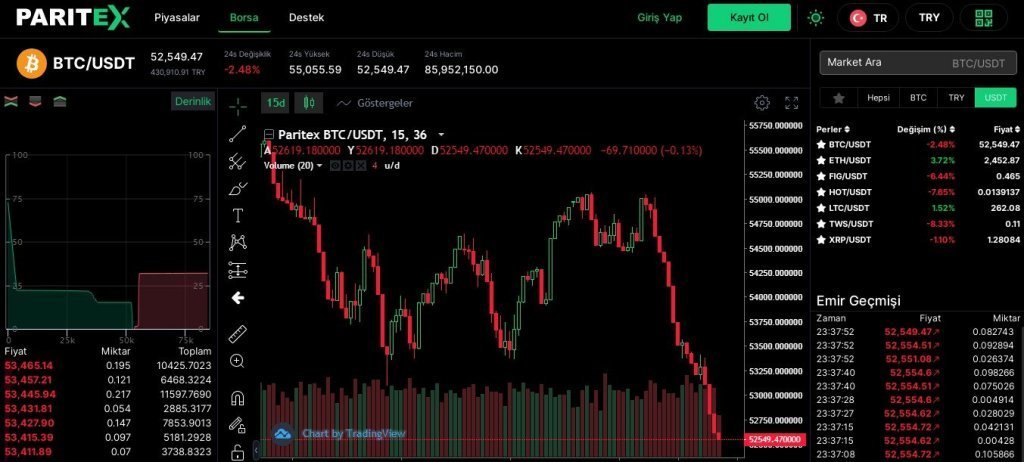1024x462 pixels.
Task: Open the QR code icon
Action: [984, 18]
